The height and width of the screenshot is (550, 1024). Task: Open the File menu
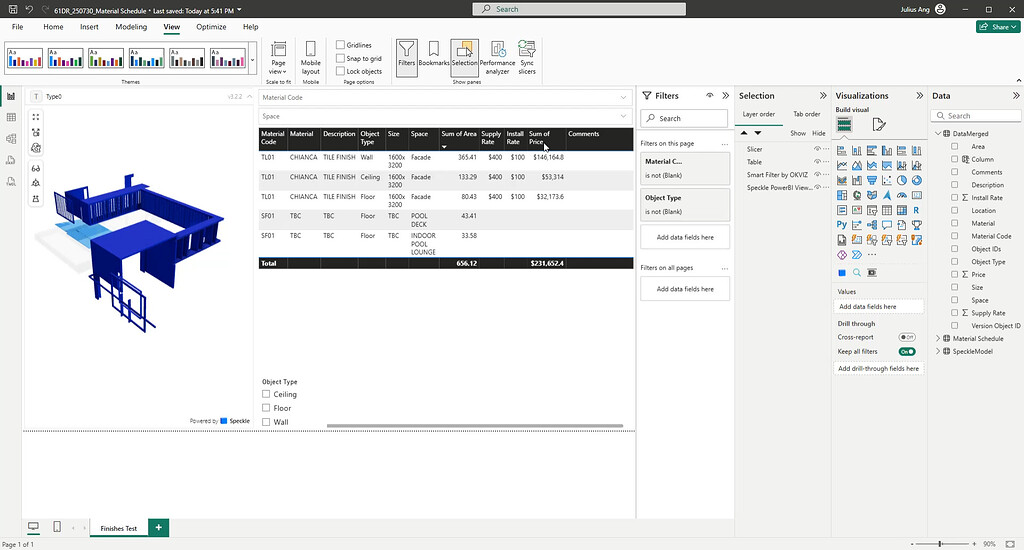click(x=18, y=27)
